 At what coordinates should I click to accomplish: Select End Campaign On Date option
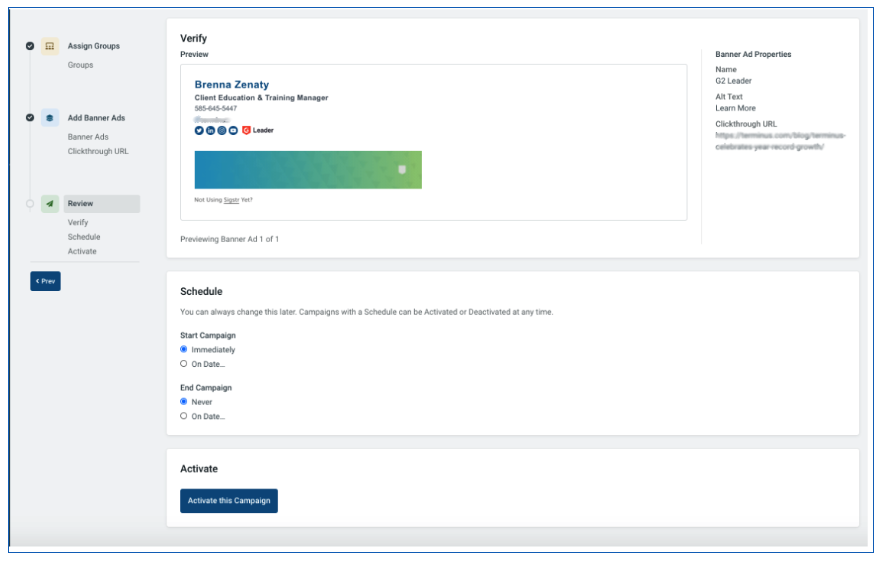point(183,416)
